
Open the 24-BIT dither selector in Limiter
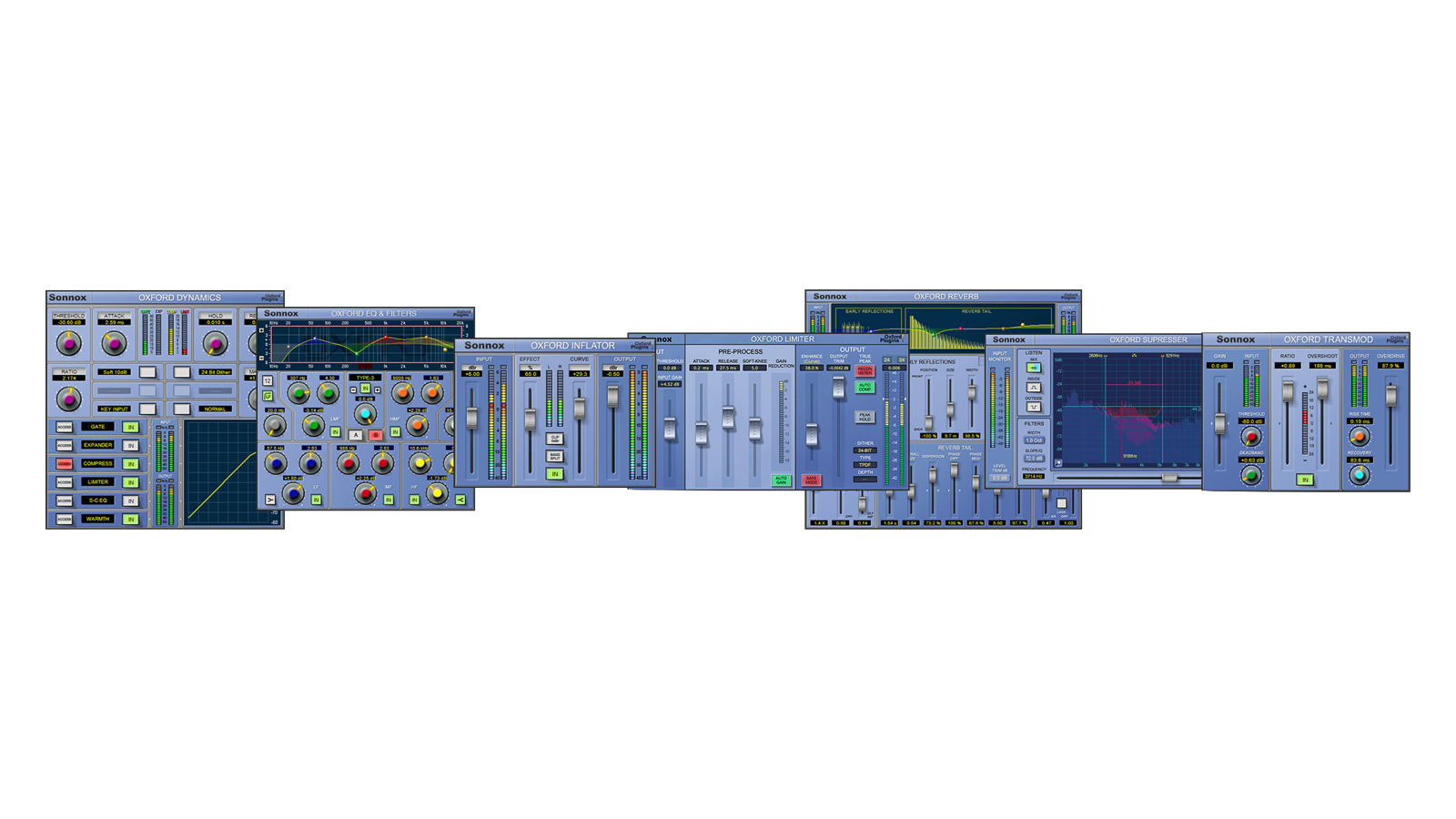click(x=865, y=450)
